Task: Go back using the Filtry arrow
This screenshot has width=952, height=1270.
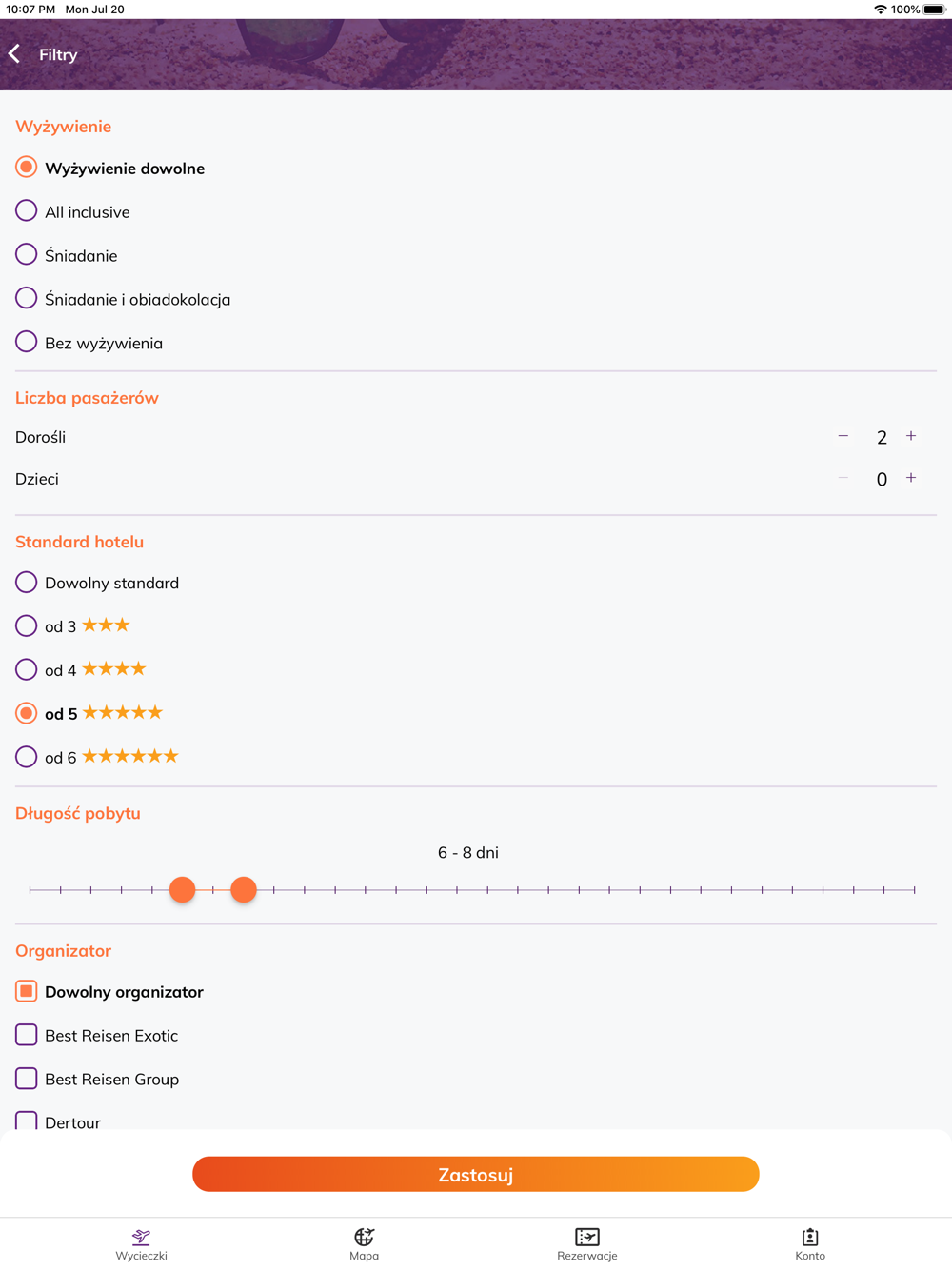Action: (15, 54)
